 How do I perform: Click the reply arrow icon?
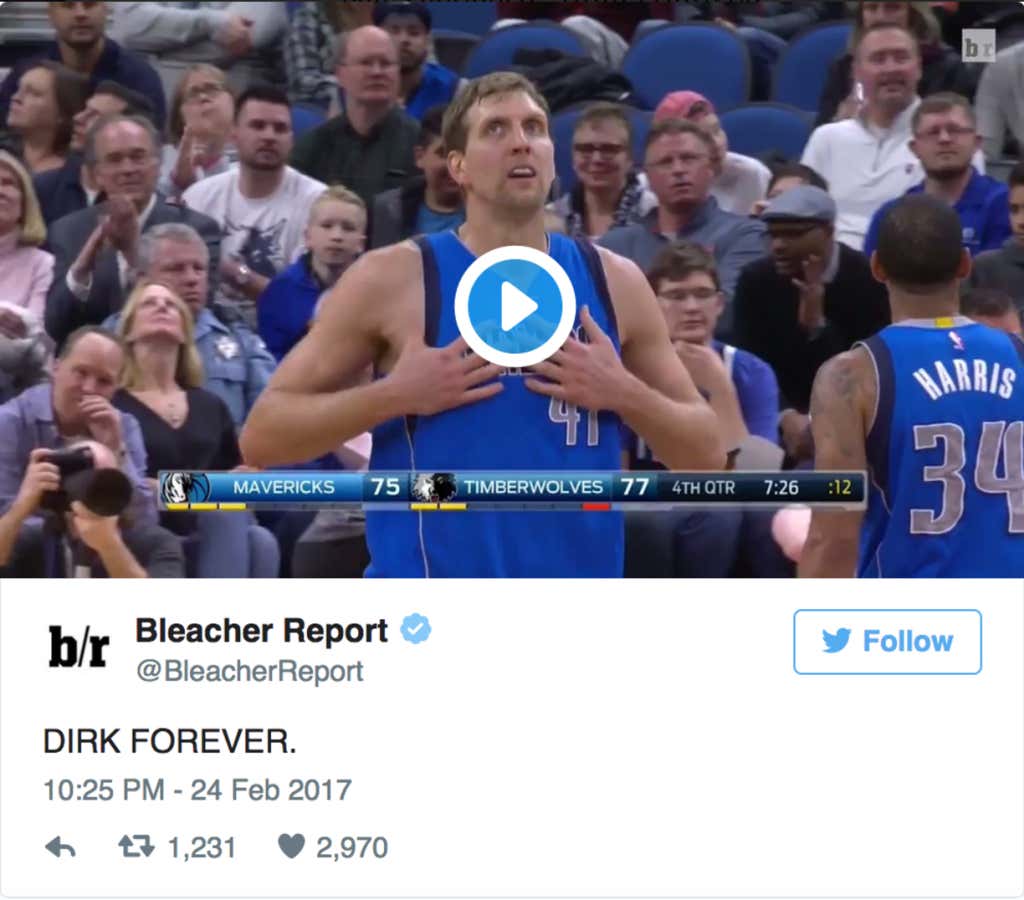61,847
